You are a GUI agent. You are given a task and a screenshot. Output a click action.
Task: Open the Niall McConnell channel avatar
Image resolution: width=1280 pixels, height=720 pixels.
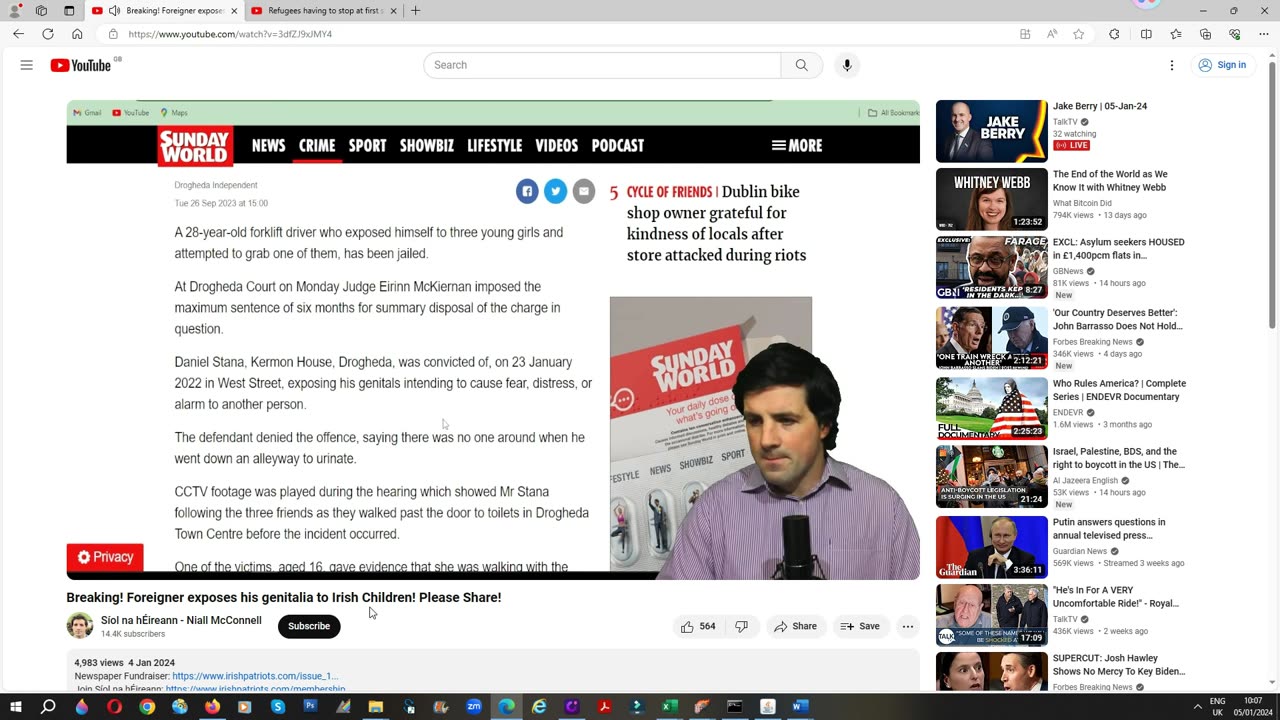(80, 626)
